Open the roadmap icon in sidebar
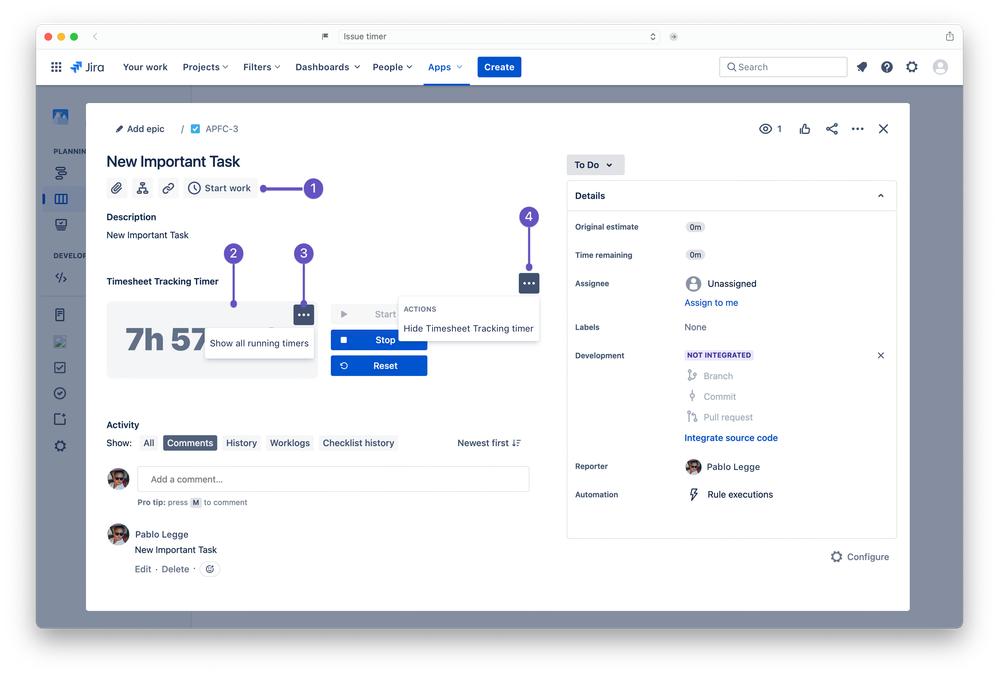The height and width of the screenshot is (676, 999). point(61,173)
